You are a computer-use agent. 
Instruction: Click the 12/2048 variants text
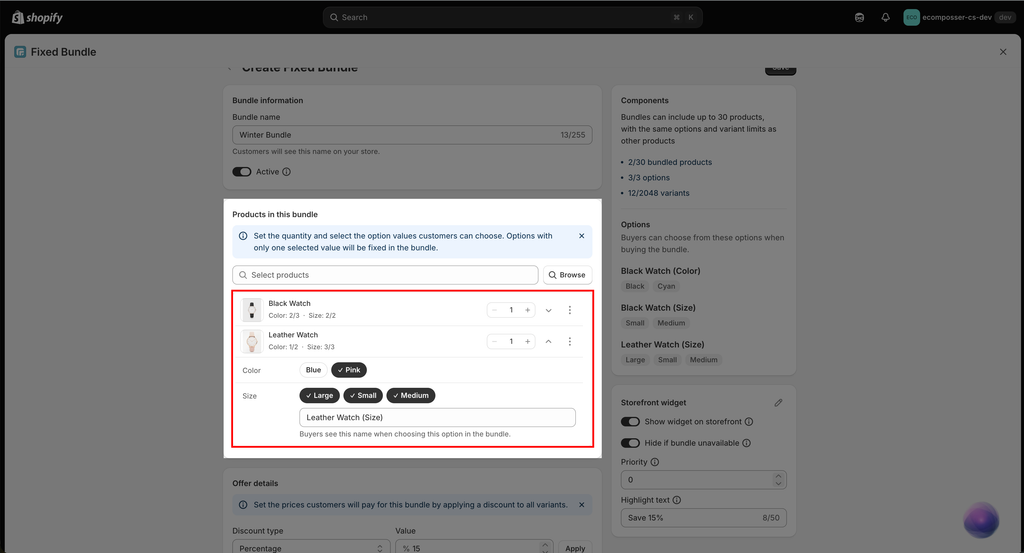click(x=658, y=193)
